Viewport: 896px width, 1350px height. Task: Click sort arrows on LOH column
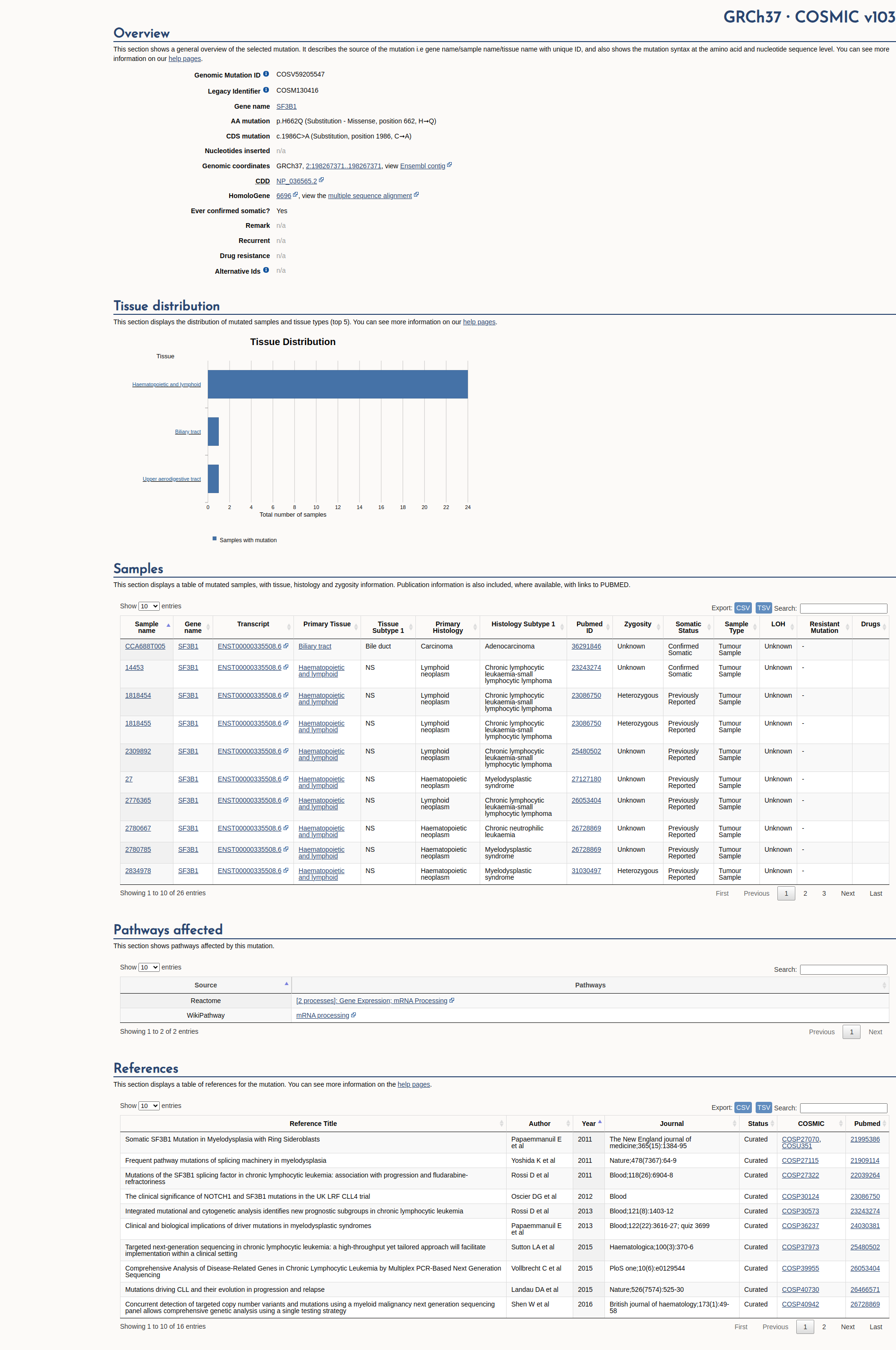point(792,627)
